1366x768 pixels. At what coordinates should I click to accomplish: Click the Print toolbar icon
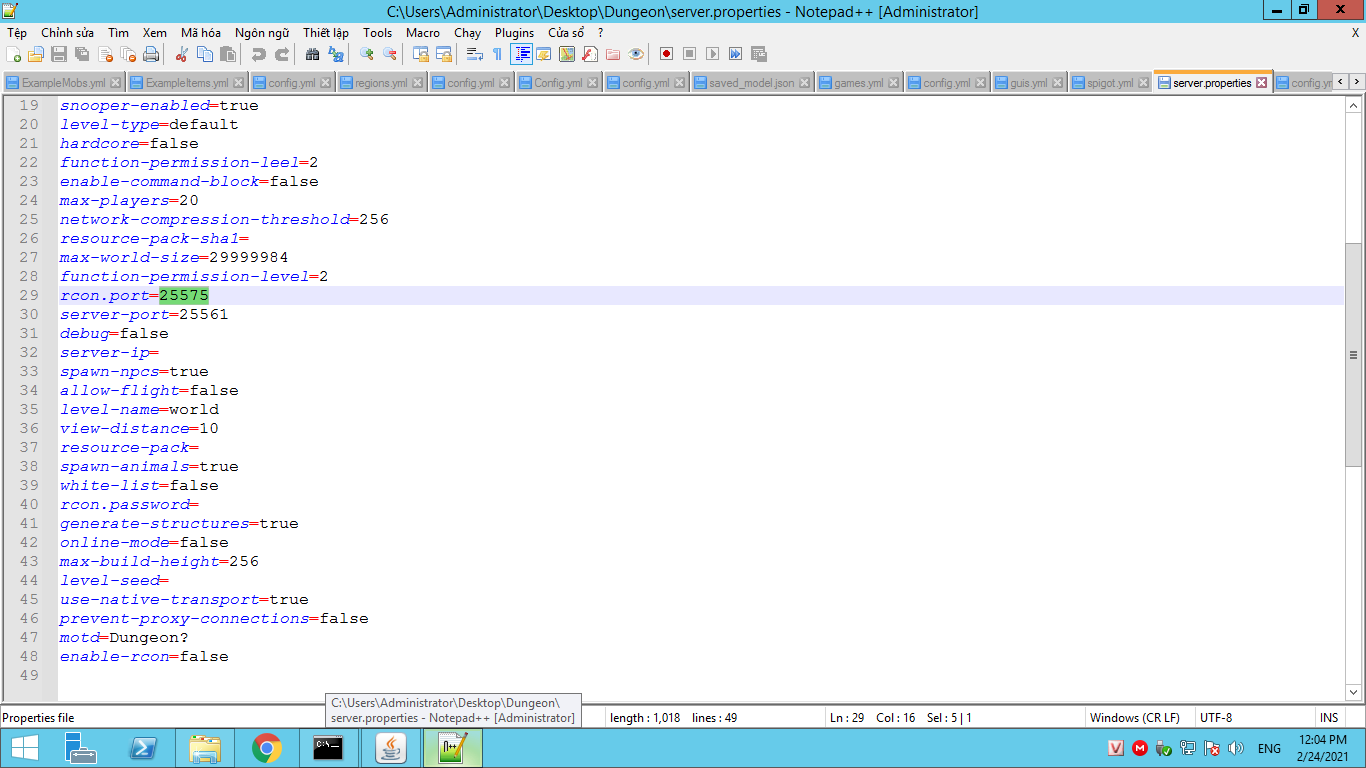click(x=151, y=54)
